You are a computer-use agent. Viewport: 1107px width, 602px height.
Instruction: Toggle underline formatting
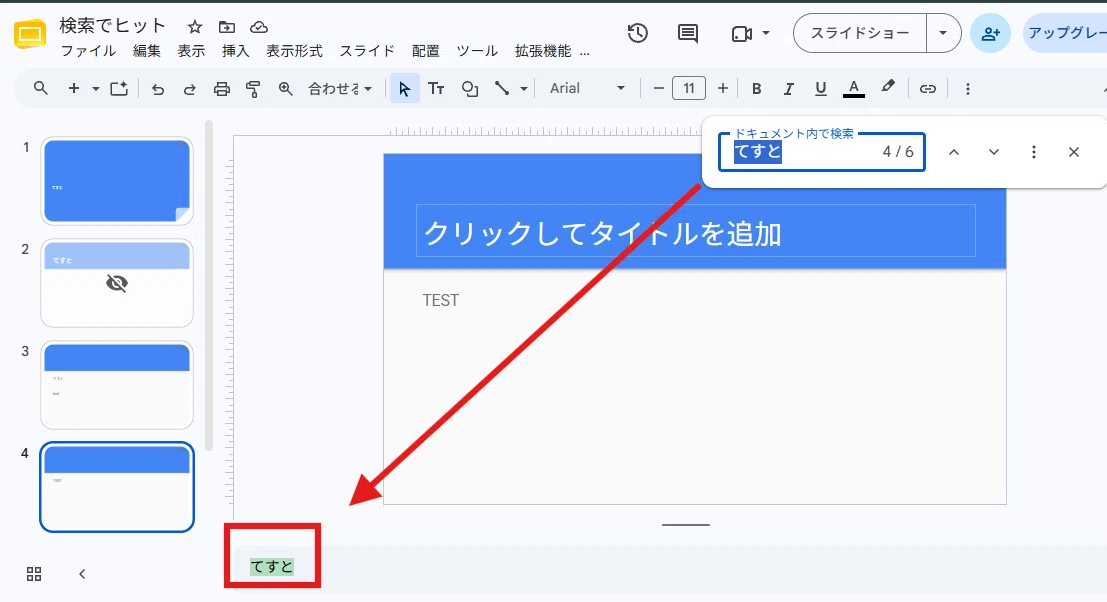[820, 88]
